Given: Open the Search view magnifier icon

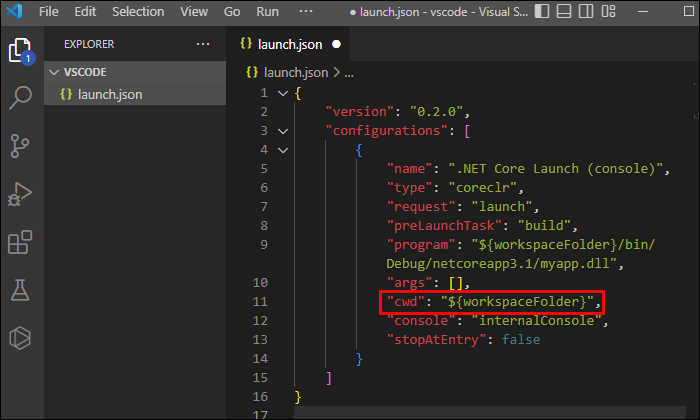Looking at the screenshot, I should pyautogui.click(x=20, y=98).
